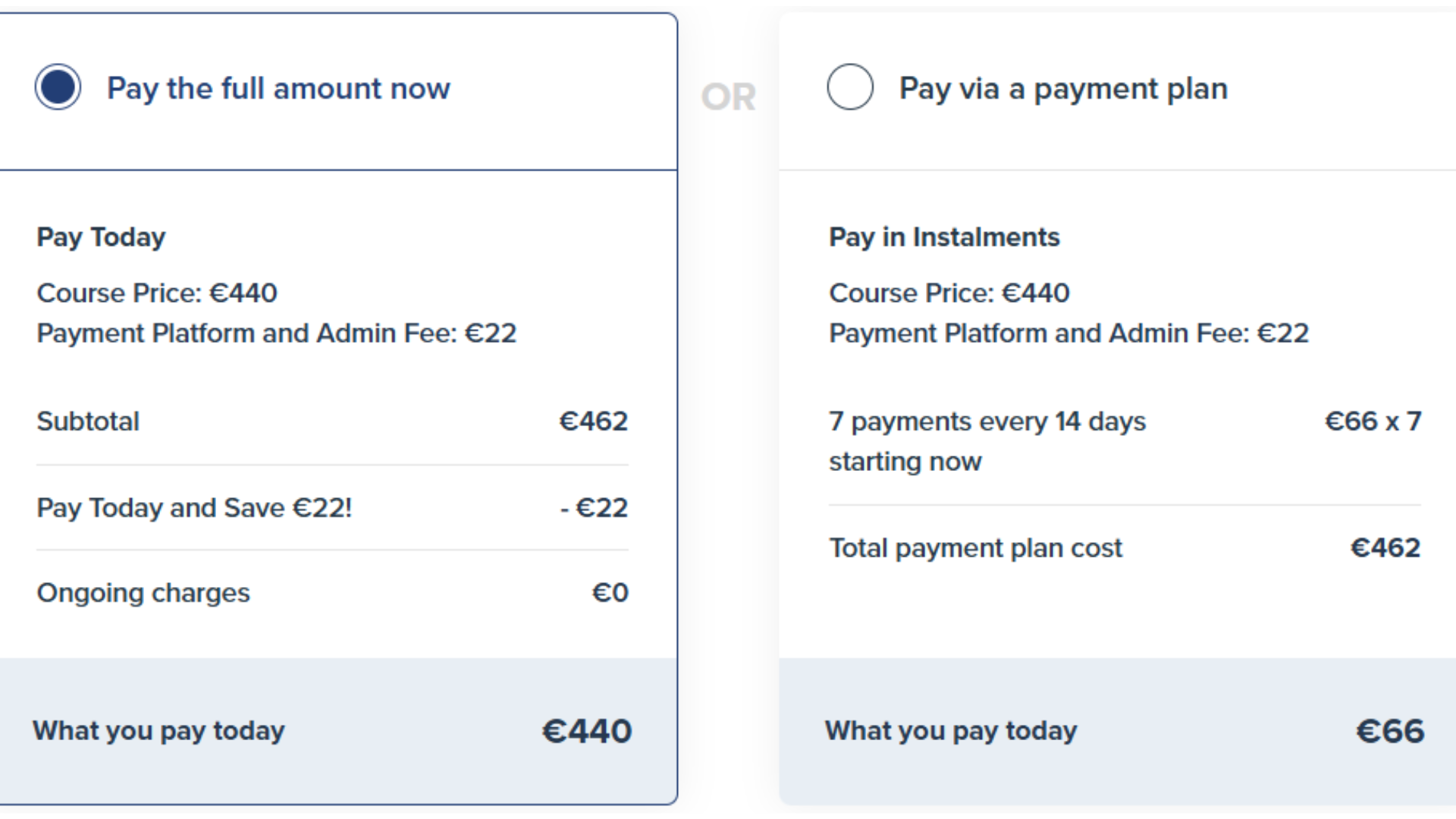Screen dimensions: 1456x819
Task: Click the '€66 x 7' instalment amount
Action: click(1373, 422)
